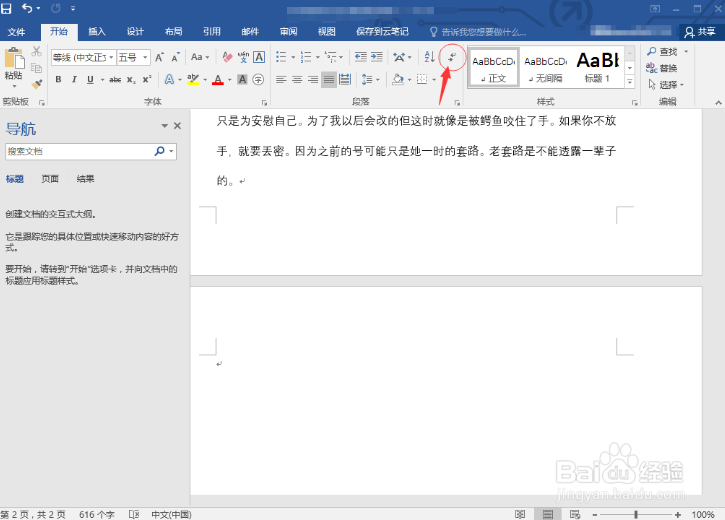
Task: Toggle show paragraph marks button
Action: (452, 57)
